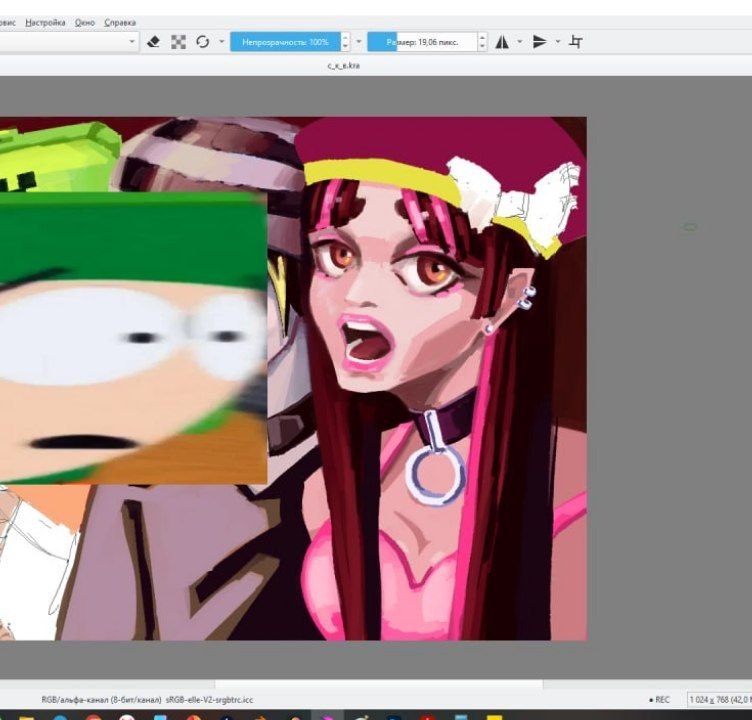Toggle vertical mirror tool
752x720 pixels.
pos(540,42)
